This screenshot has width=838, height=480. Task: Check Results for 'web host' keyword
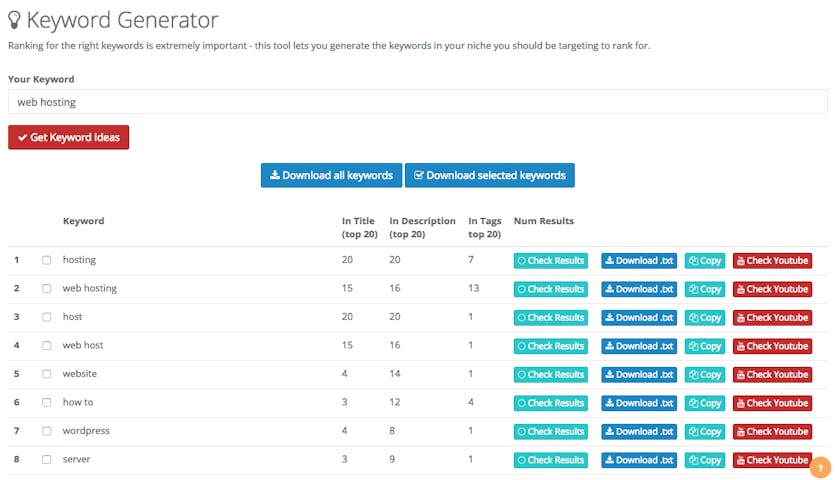[550, 346]
